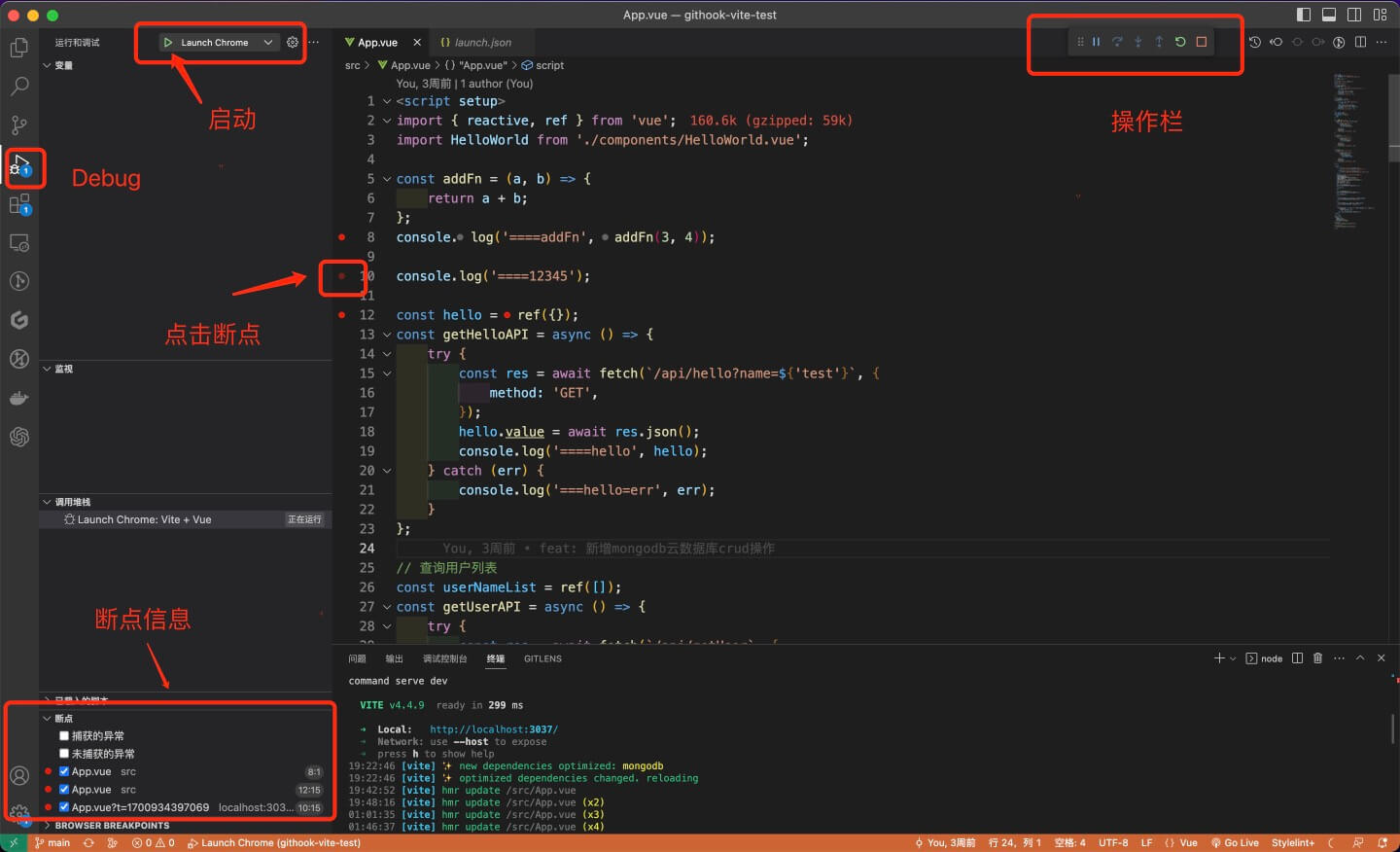The height and width of the screenshot is (852, 1400).
Task: Restart the debug session
Action: click(x=1180, y=42)
